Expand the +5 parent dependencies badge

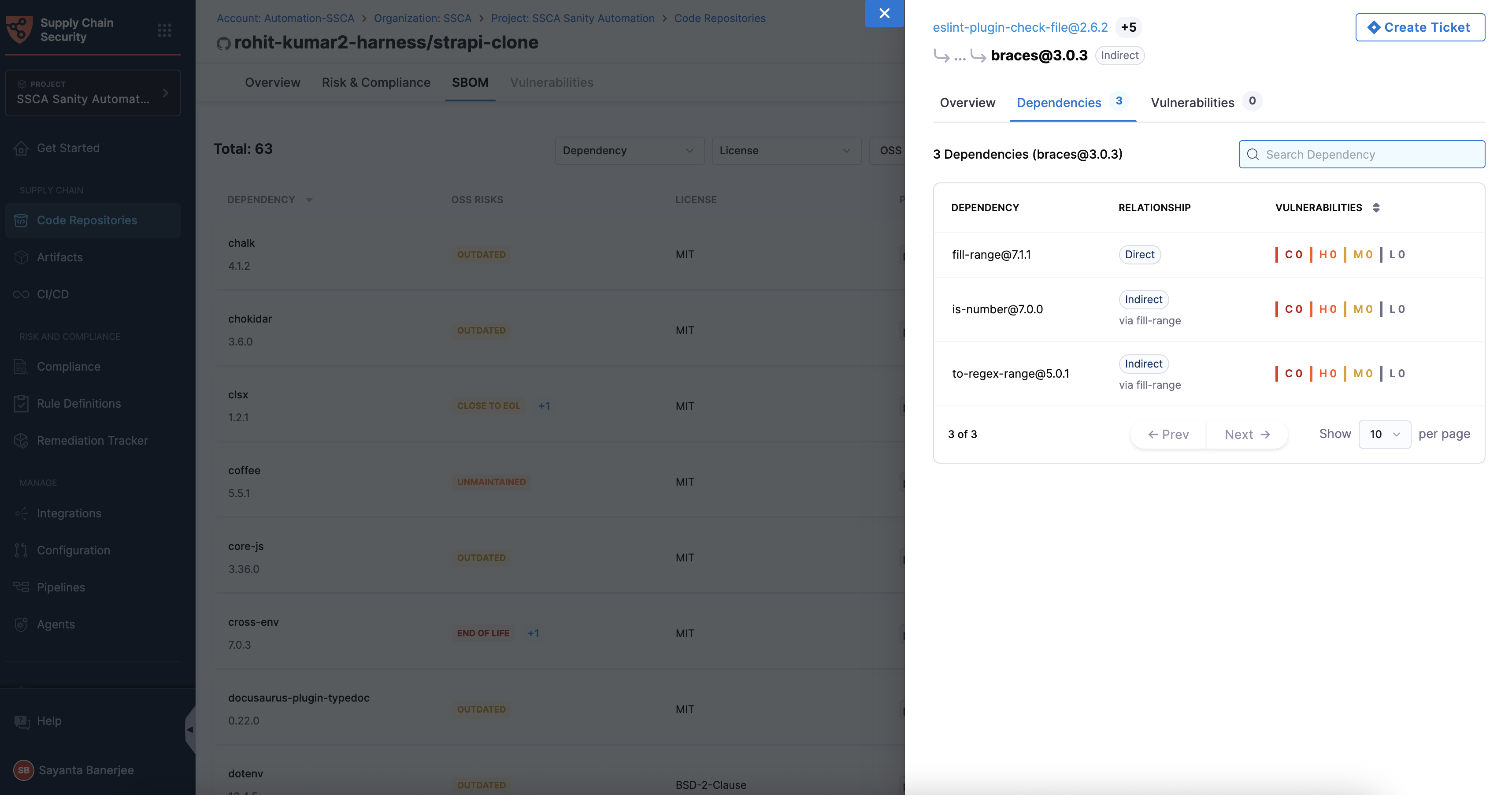(x=1128, y=27)
